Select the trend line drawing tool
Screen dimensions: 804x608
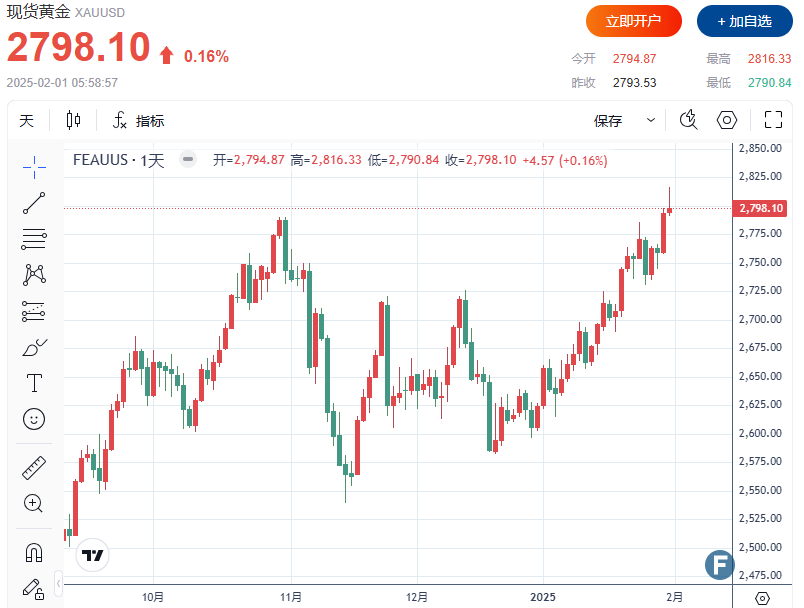pos(34,202)
